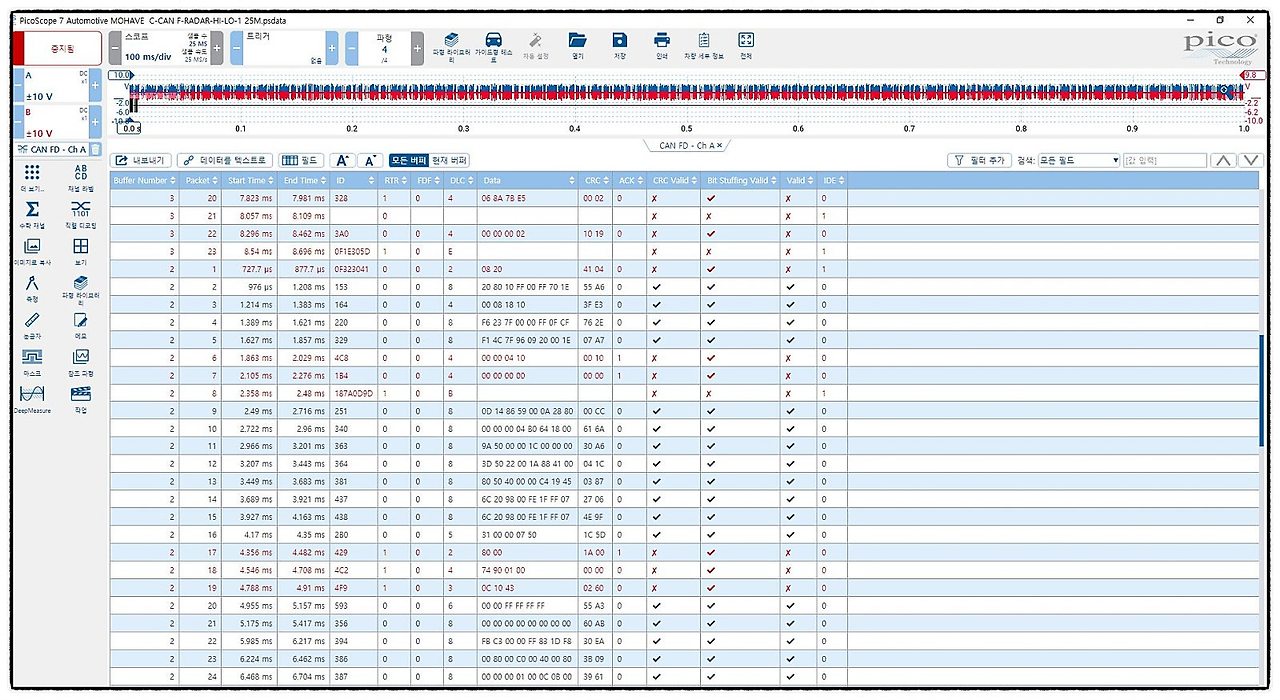Switch to the CAN FD - Ch A tab

(685, 145)
